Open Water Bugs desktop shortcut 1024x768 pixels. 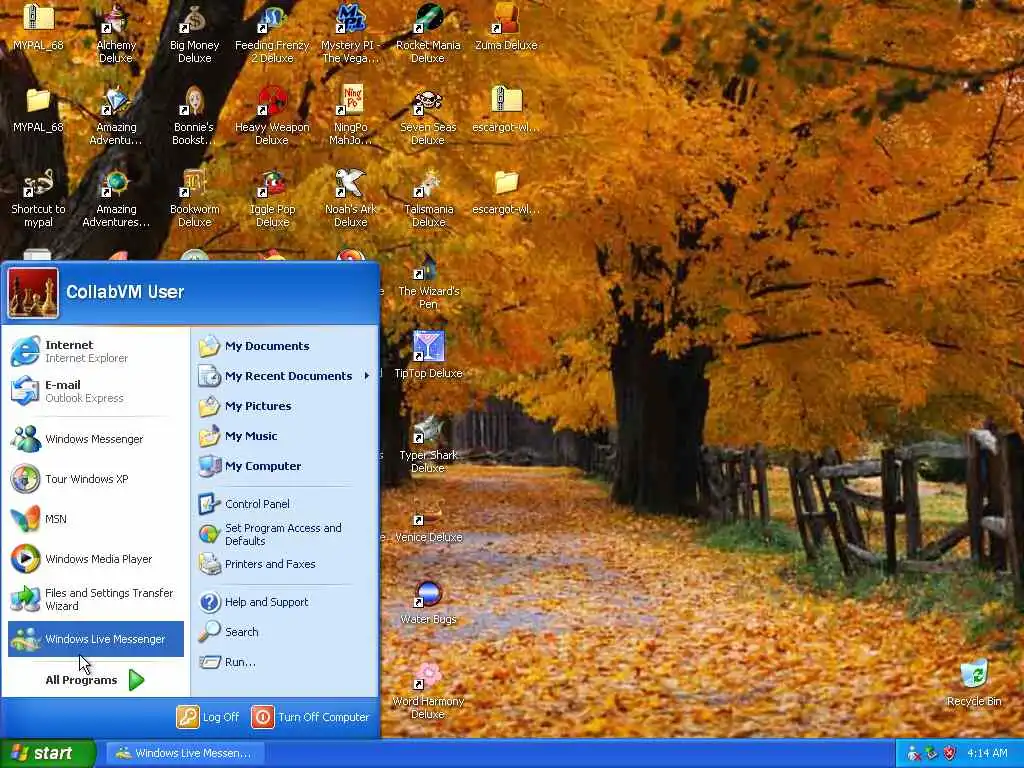428,603
